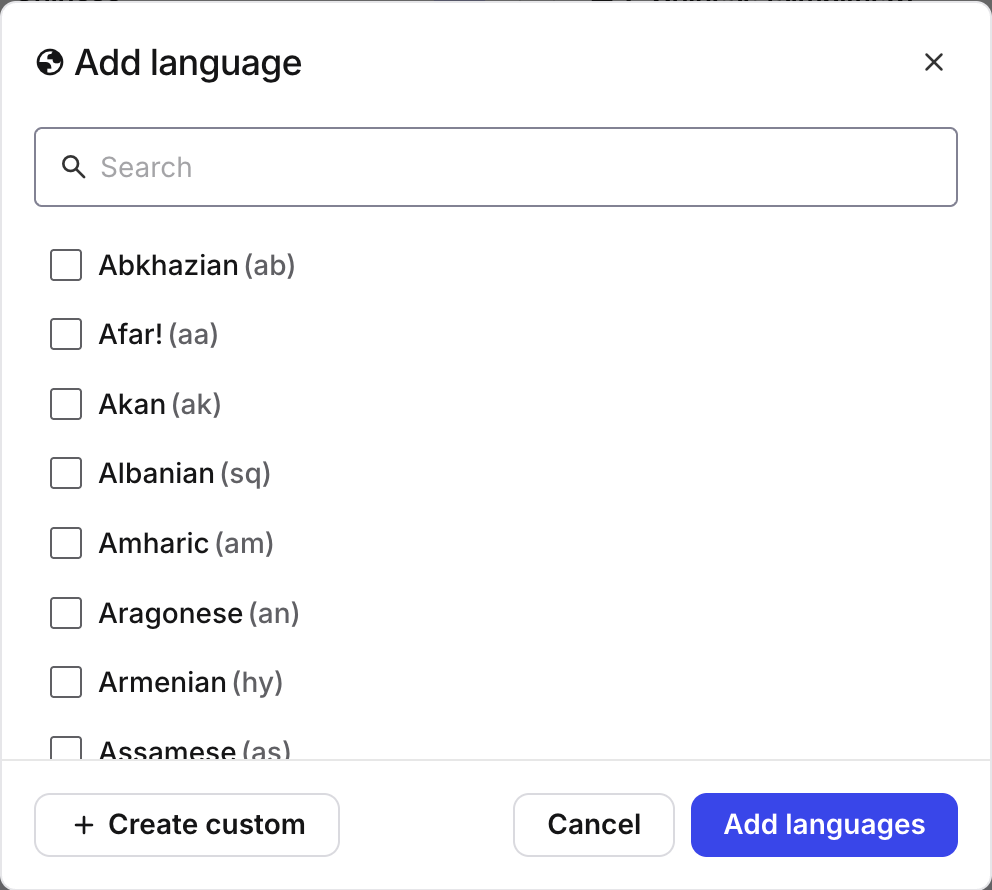The width and height of the screenshot is (992, 890).
Task: Select the Akan (ak) checkbox
Action: click(x=65, y=404)
